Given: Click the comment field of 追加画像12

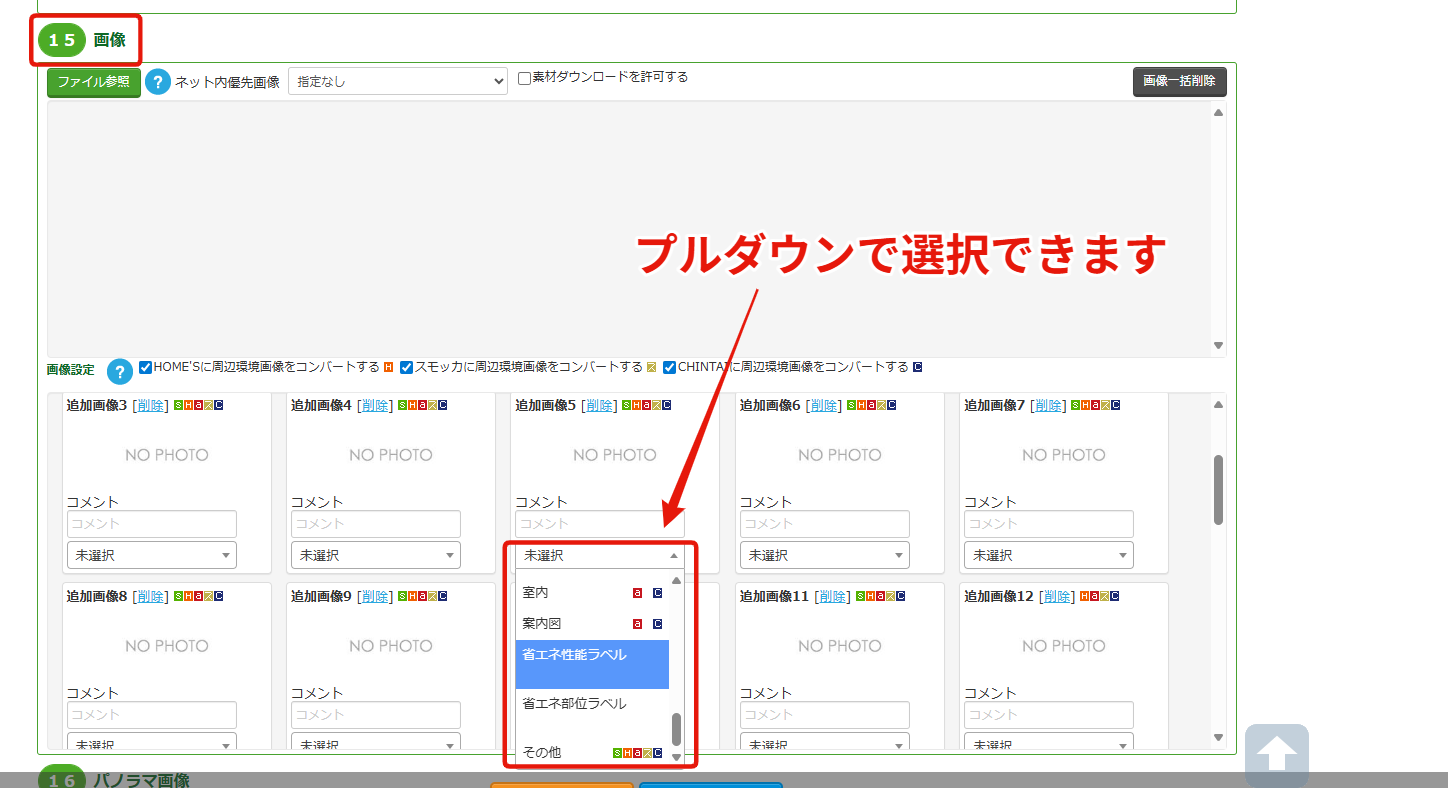Looking at the screenshot, I should coord(1049,715).
